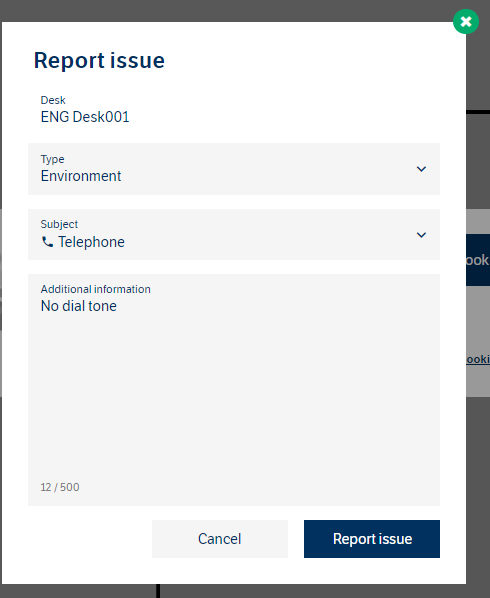Viewport: 490px width, 598px height.
Task: Close the dialog with the green X icon
Action: (466, 21)
